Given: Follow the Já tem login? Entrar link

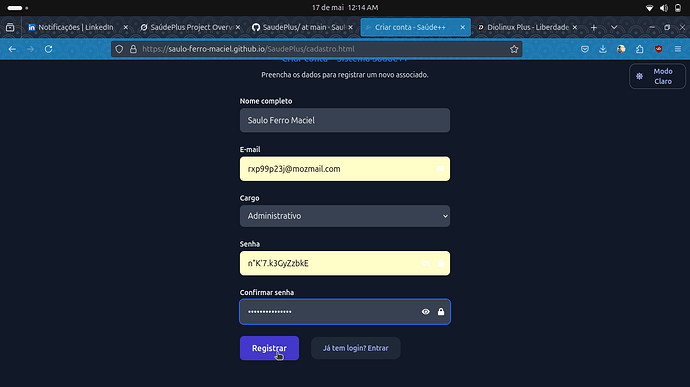Looking at the screenshot, I should (x=356, y=348).
